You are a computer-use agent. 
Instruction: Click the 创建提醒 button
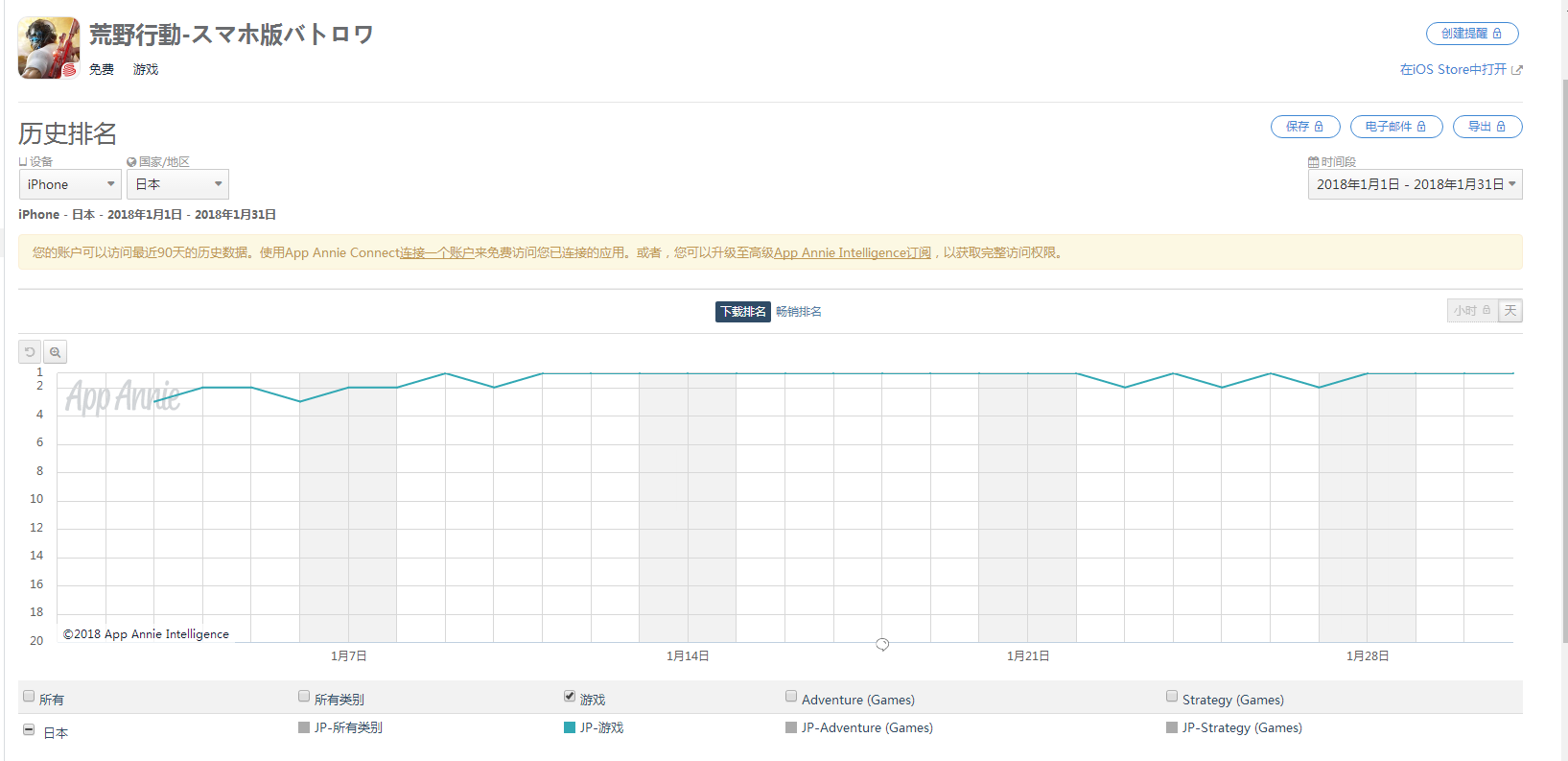point(1471,34)
